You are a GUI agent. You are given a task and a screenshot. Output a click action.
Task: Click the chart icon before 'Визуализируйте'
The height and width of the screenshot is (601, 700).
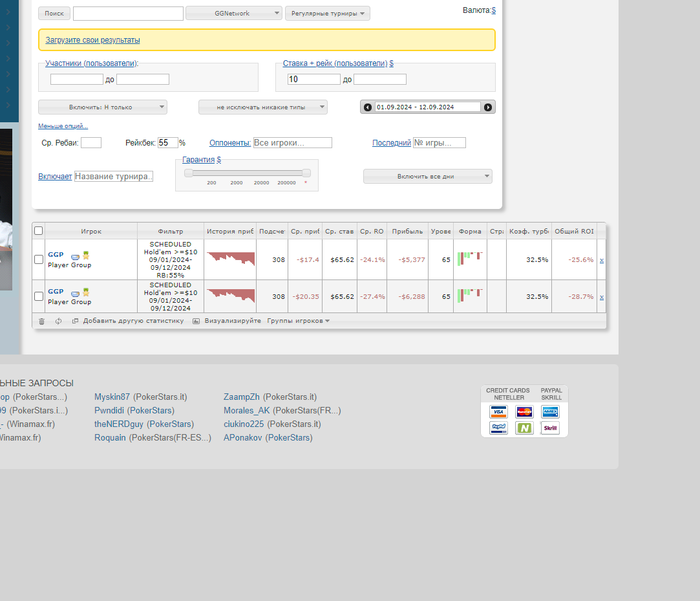[x=196, y=321]
